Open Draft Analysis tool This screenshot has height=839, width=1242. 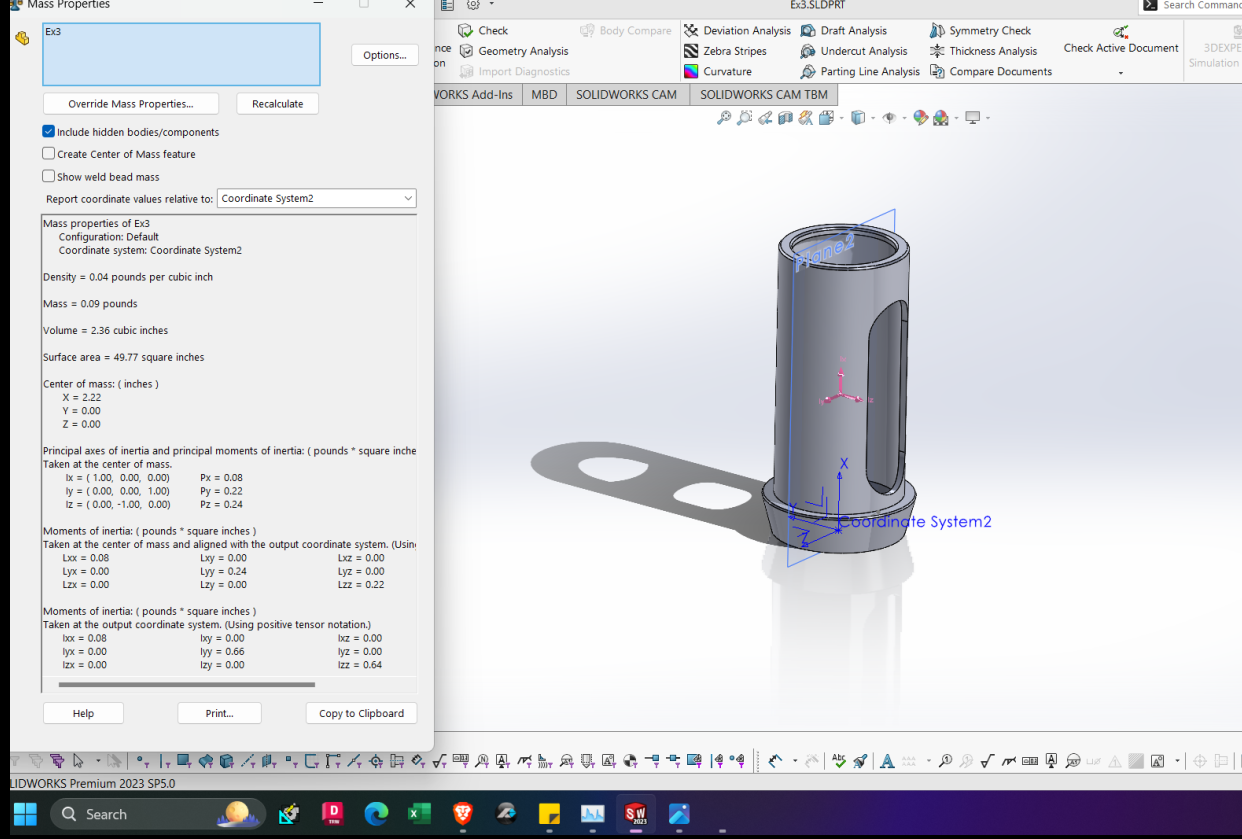pyautogui.click(x=844, y=31)
